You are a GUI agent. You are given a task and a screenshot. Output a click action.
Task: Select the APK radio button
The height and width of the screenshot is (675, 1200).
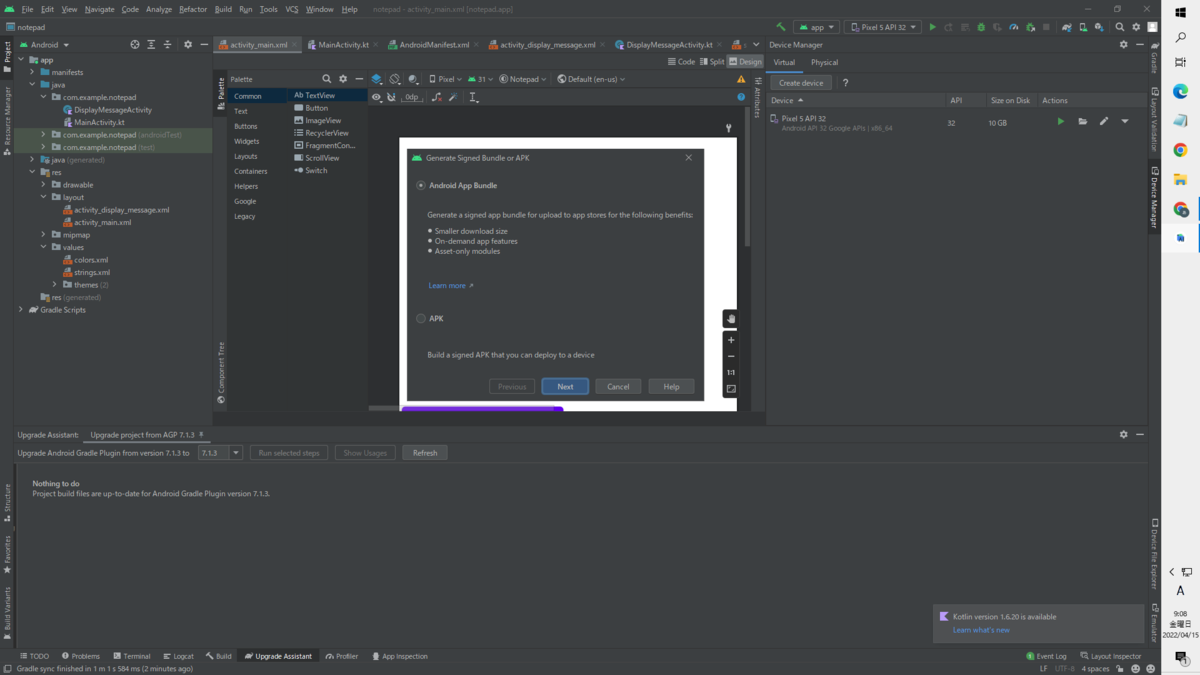421,318
